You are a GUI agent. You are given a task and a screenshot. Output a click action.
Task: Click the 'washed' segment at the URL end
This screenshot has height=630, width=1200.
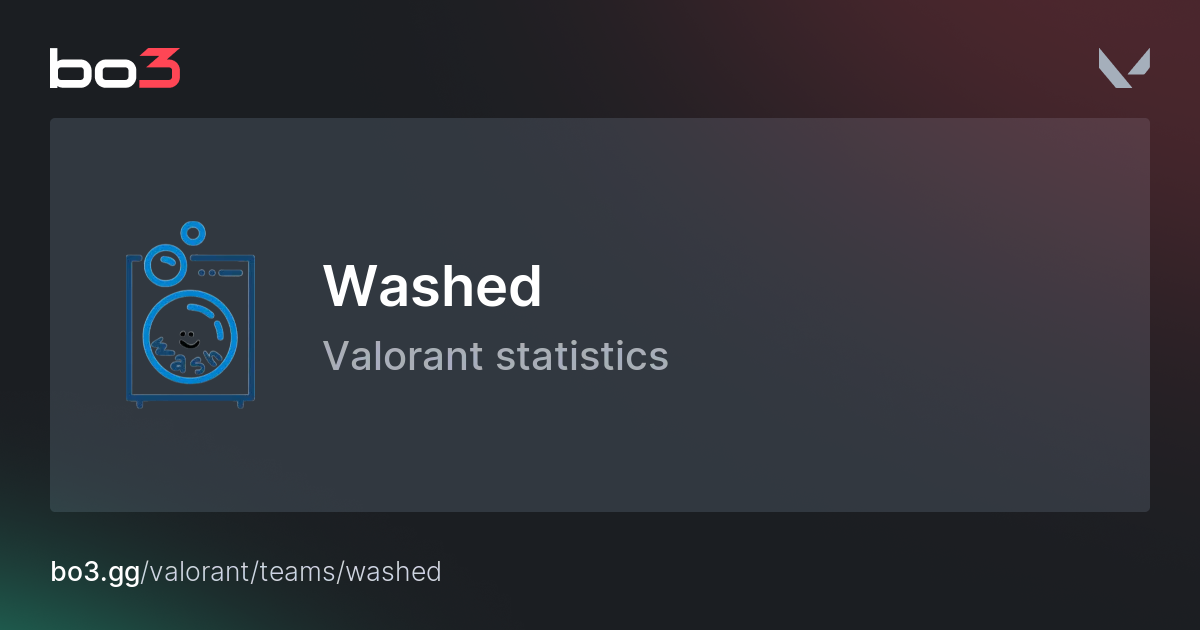pyautogui.click(x=394, y=571)
